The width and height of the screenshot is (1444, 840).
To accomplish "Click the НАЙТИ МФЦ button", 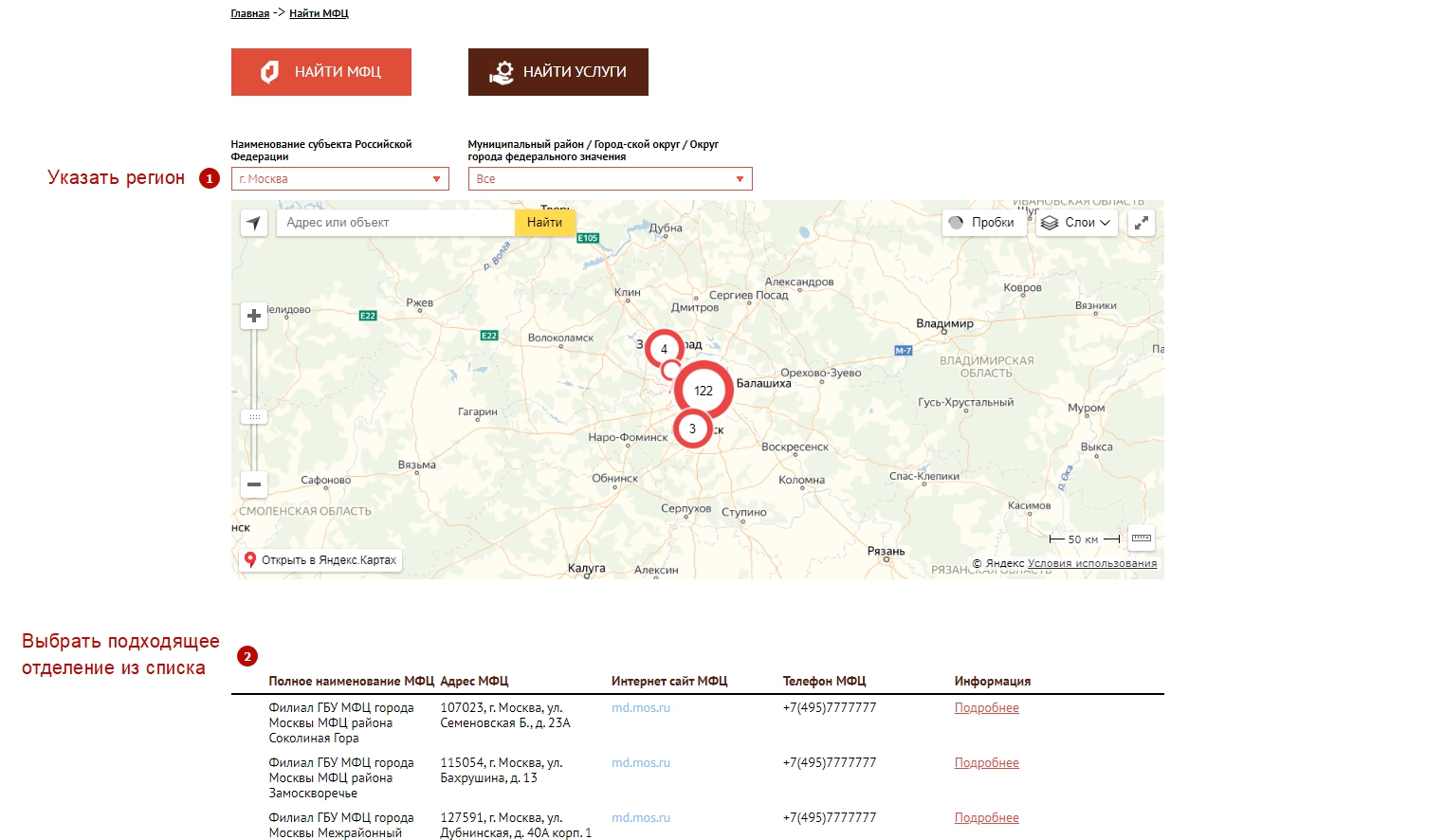I will [321, 72].
